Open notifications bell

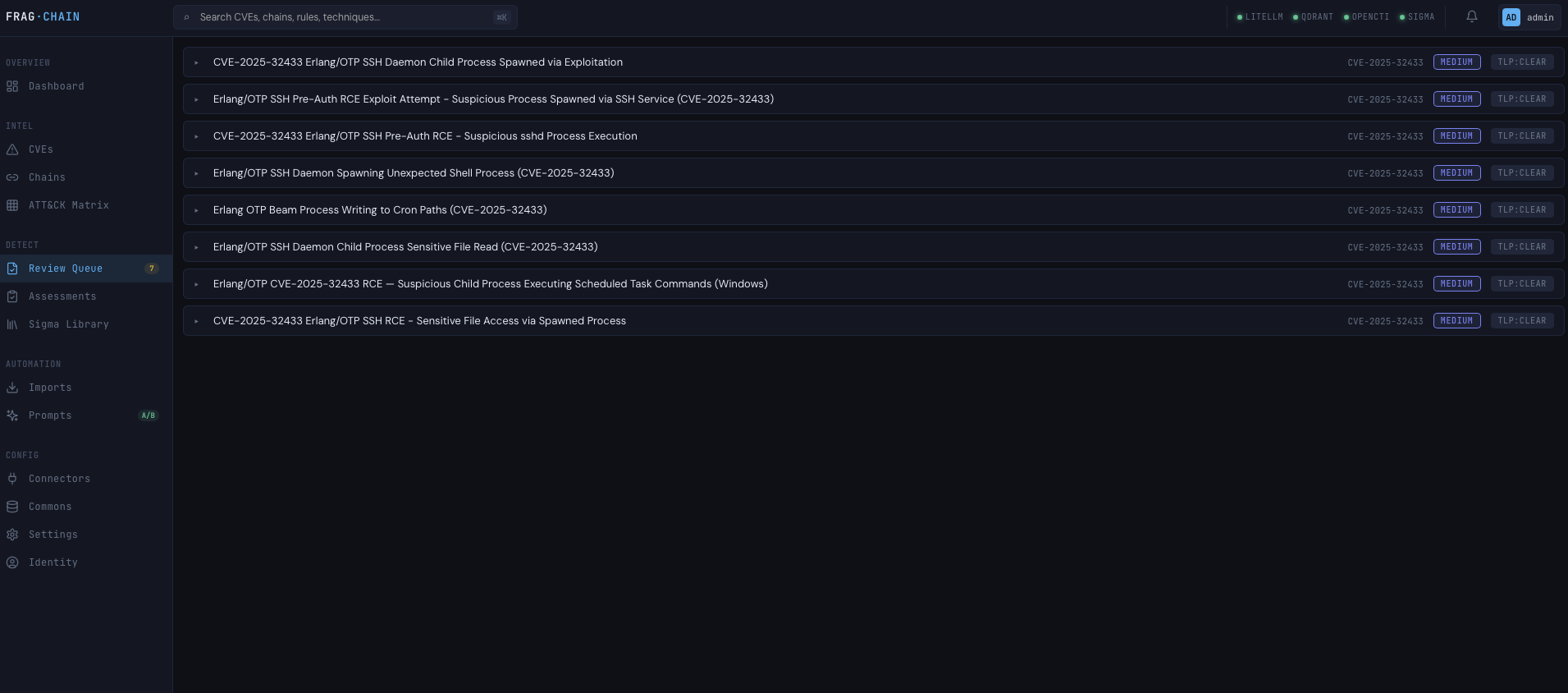click(1472, 16)
